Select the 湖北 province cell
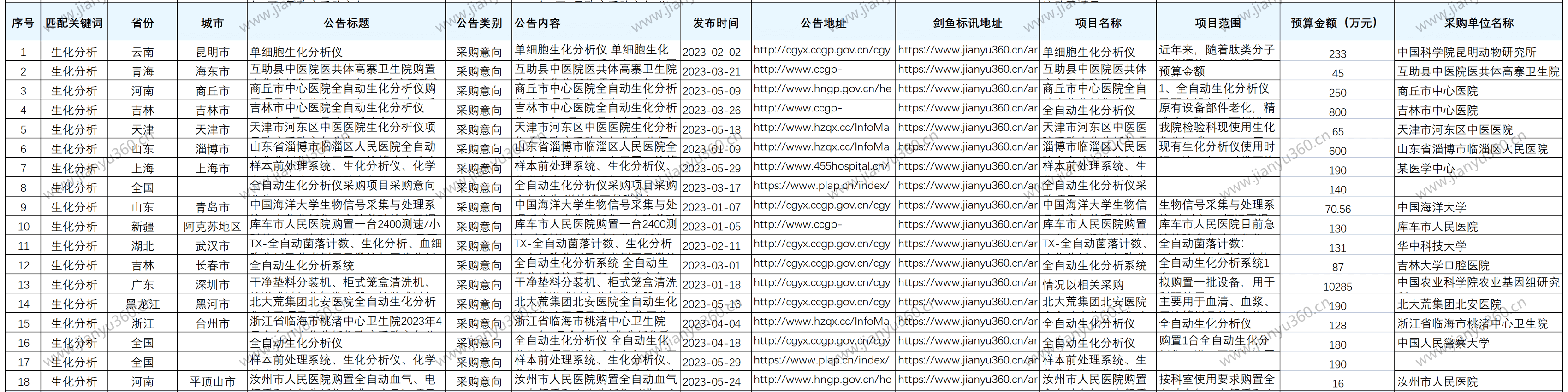The height and width of the screenshot is (392, 1568). pos(143,246)
